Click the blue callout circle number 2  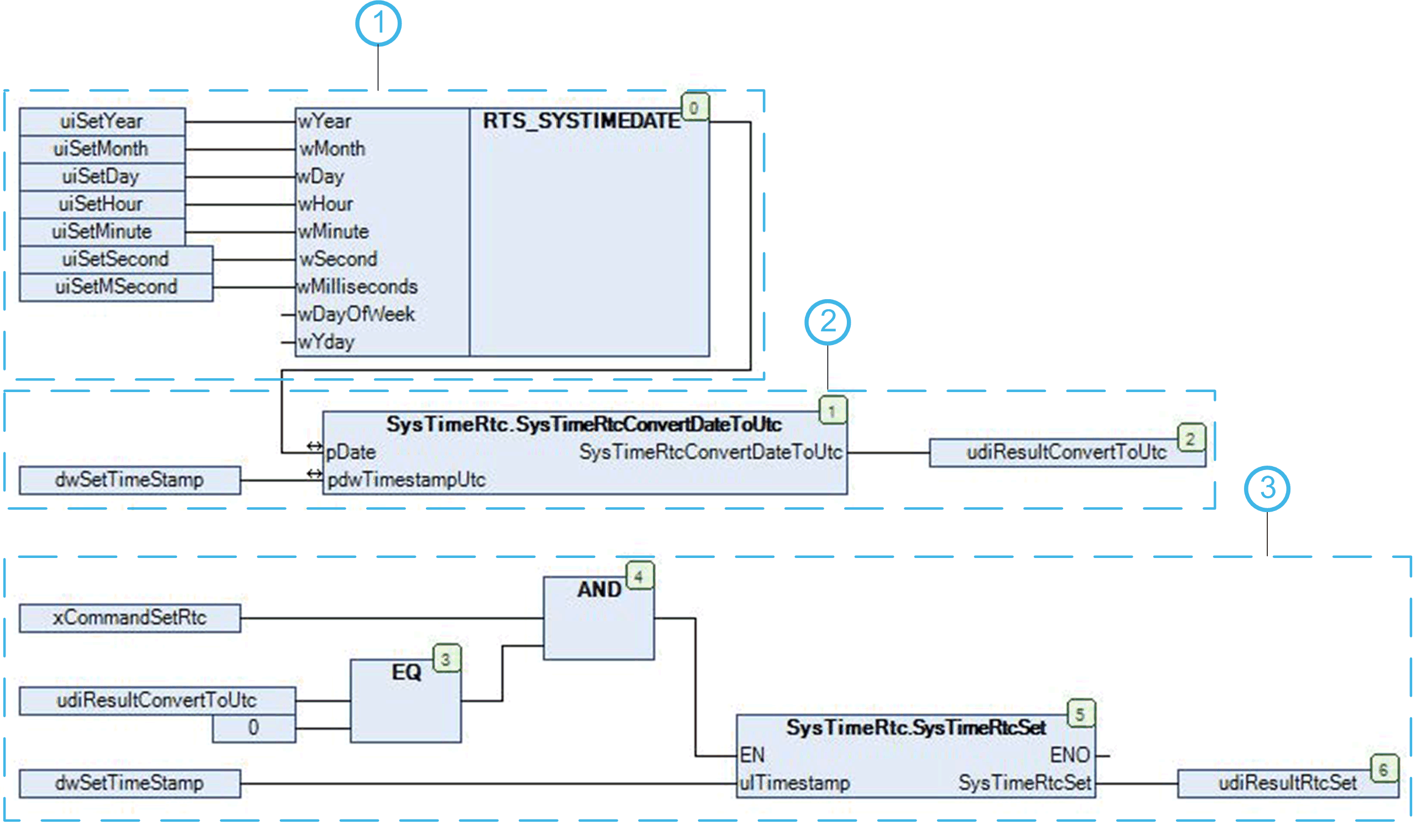pos(827,322)
